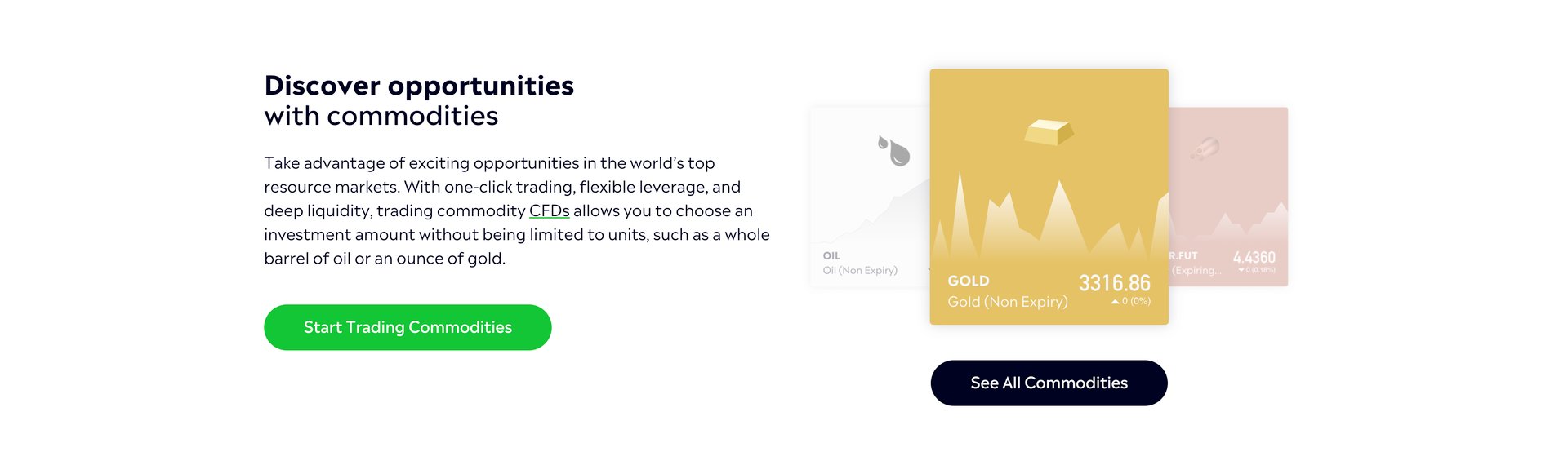The height and width of the screenshot is (474, 1568).
Task: Select the Oil commodity card
Action: (871, 197)
